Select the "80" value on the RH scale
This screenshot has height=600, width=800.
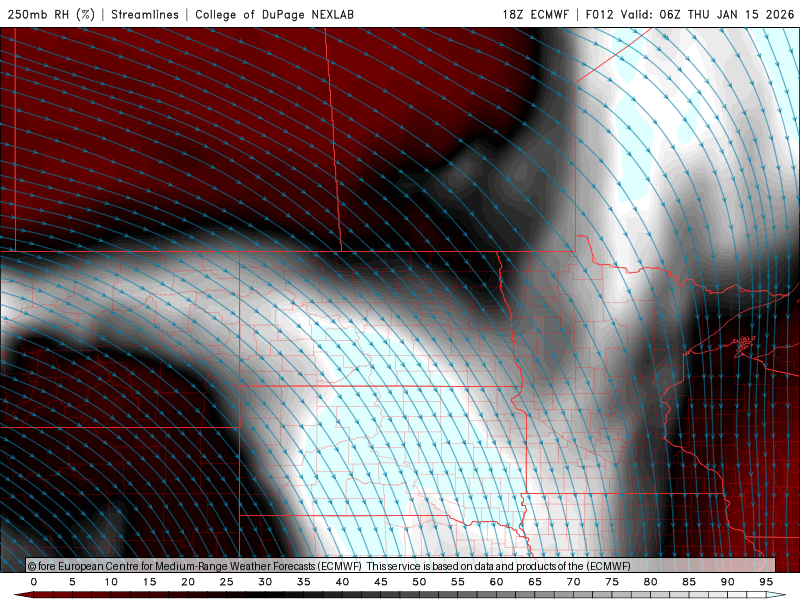pyautogui.click(x=651, y=582)
